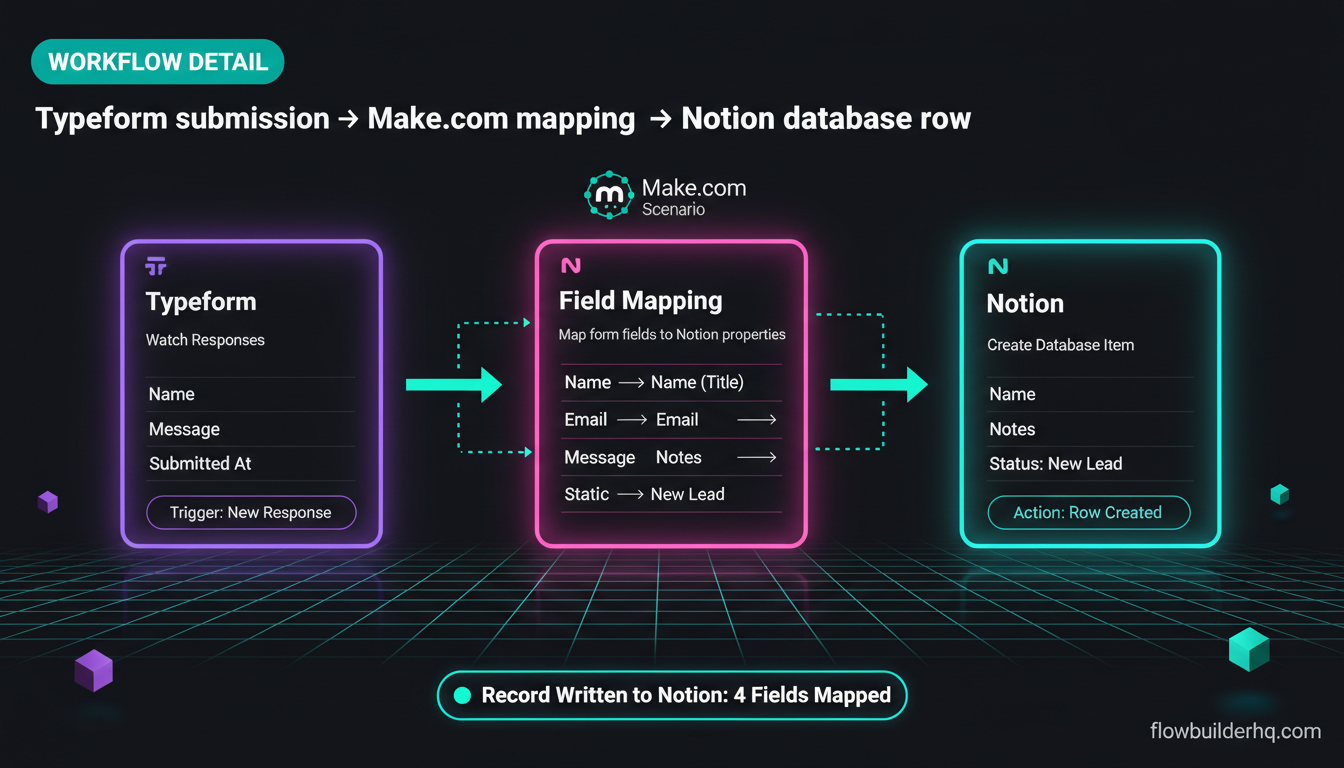Select the Message row in Typeform card
Viewport: 1344px width, 768px height.
250,429
